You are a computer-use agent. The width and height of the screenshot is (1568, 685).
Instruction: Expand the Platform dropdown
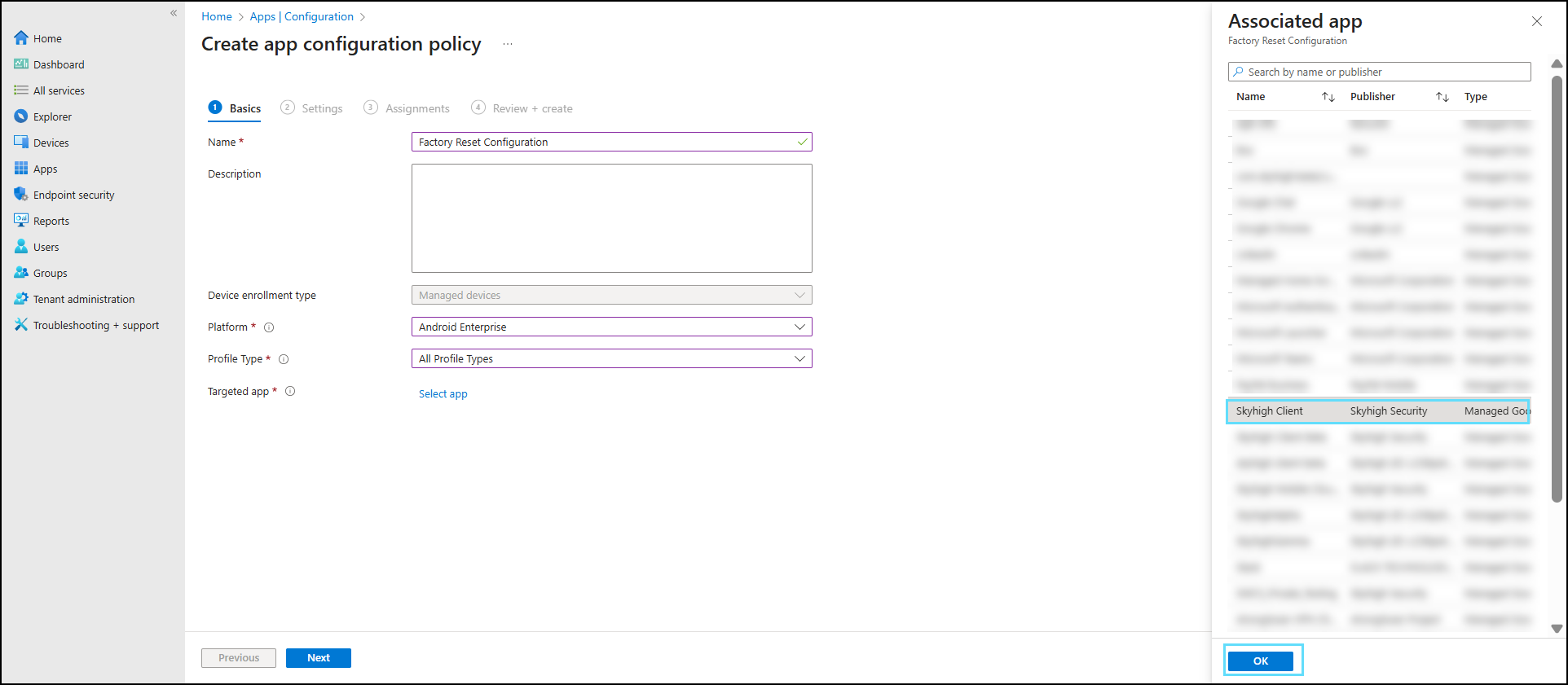611,327
